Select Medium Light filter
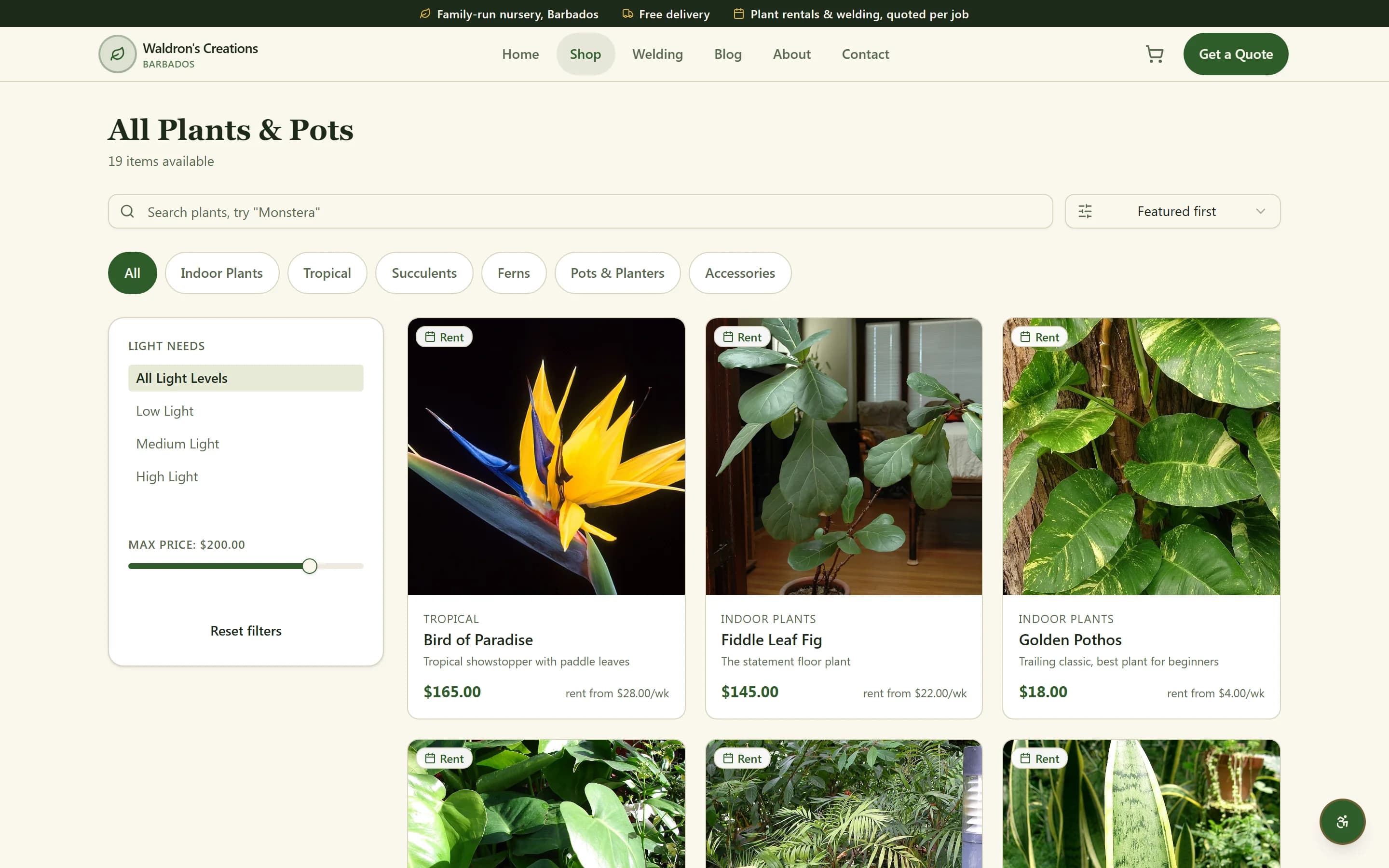 tap(245, 444)
